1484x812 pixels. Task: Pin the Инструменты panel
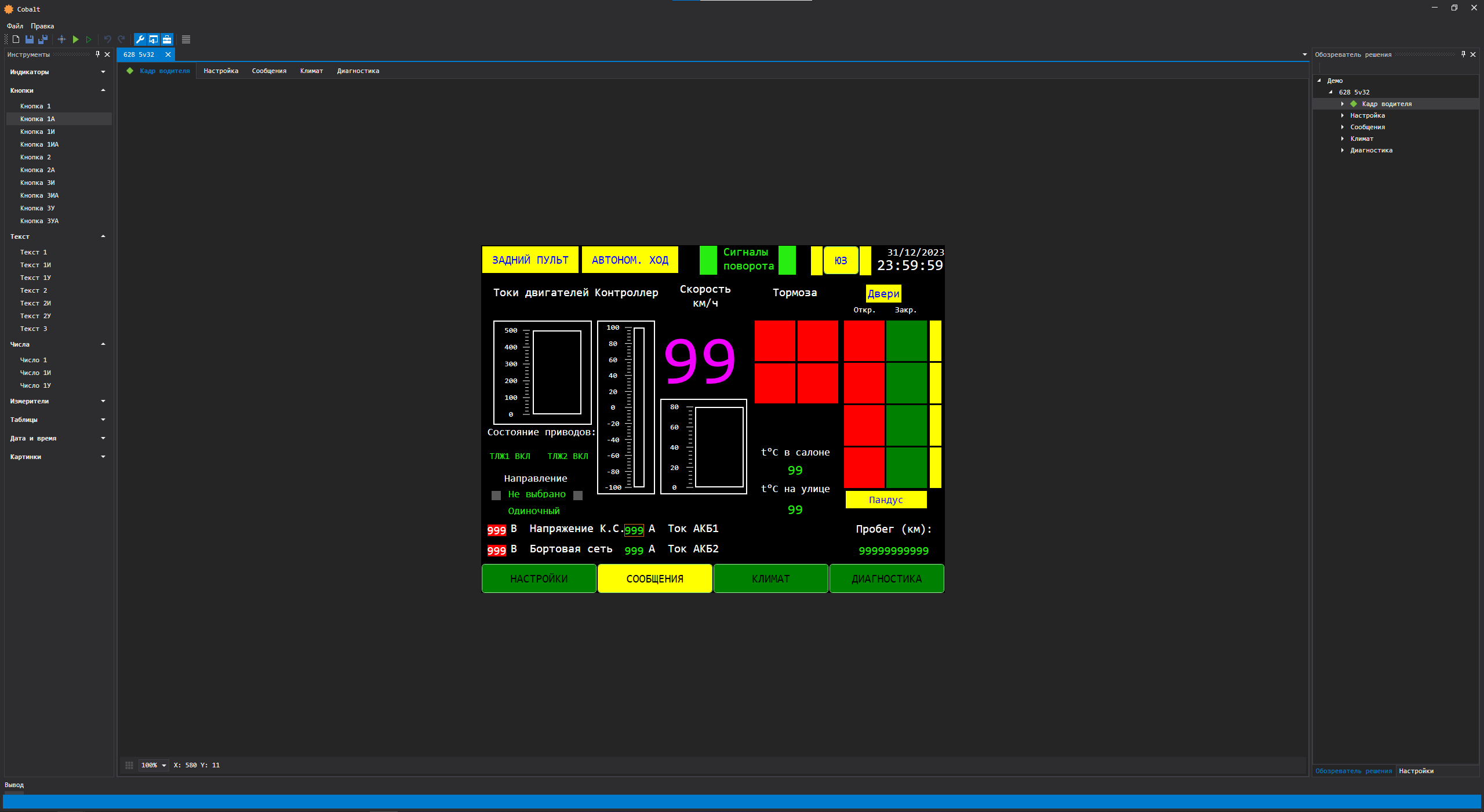(x=97, y=54)
